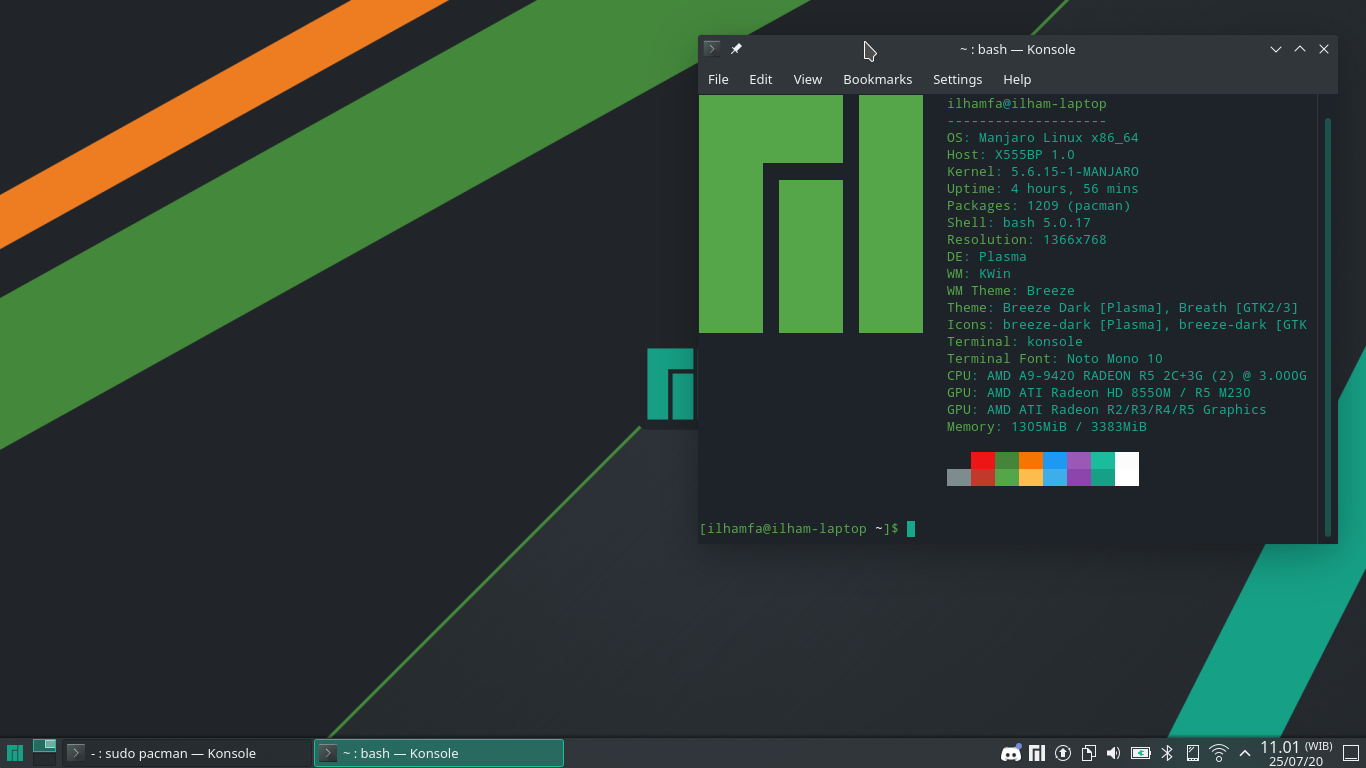Click 'Shell: bash 5.0.17' line
Image resolution: width=1366 pixels, height=768 pixels.
coord(1019,222)
